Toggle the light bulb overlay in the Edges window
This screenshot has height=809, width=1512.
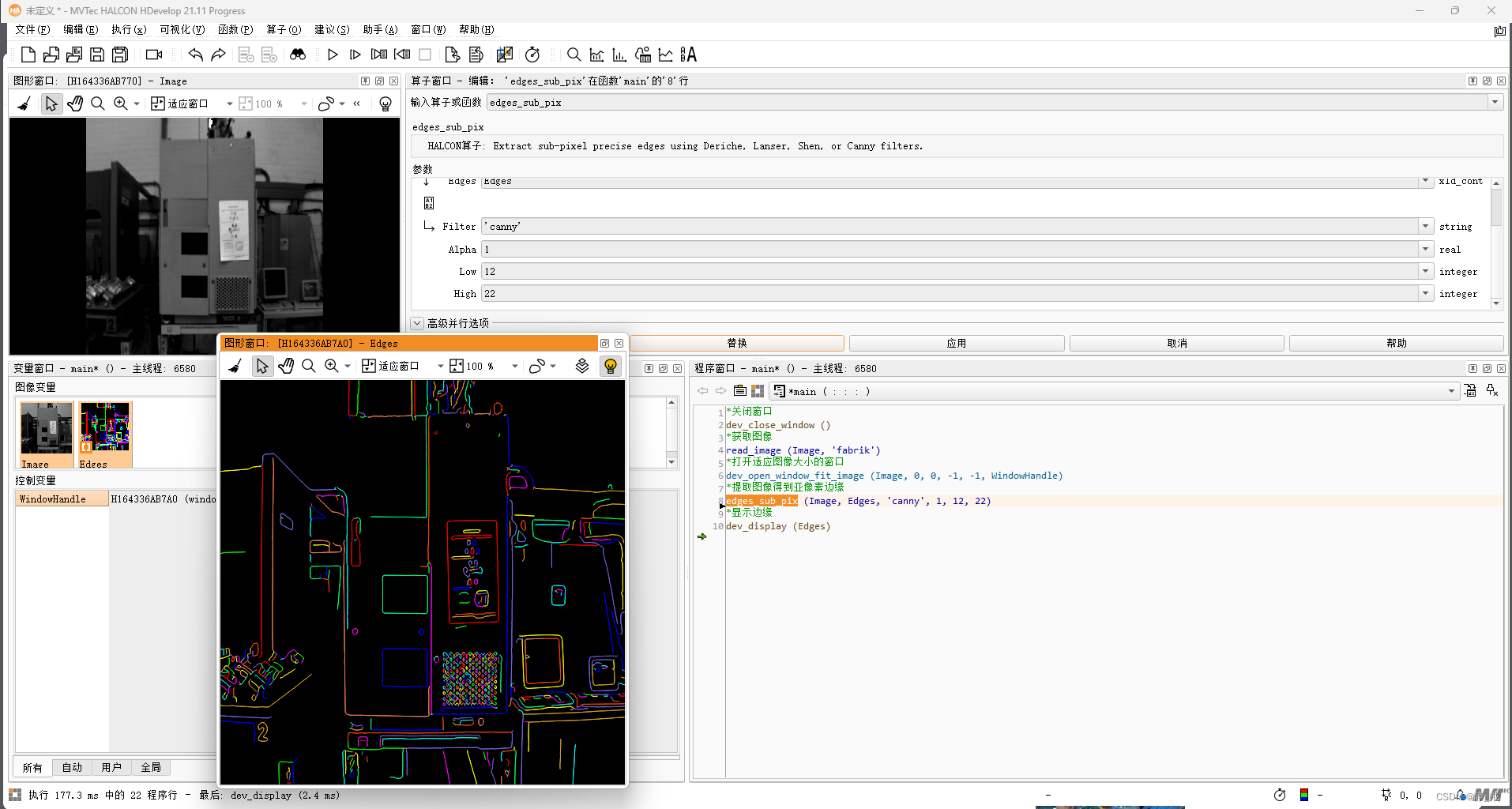611,365
